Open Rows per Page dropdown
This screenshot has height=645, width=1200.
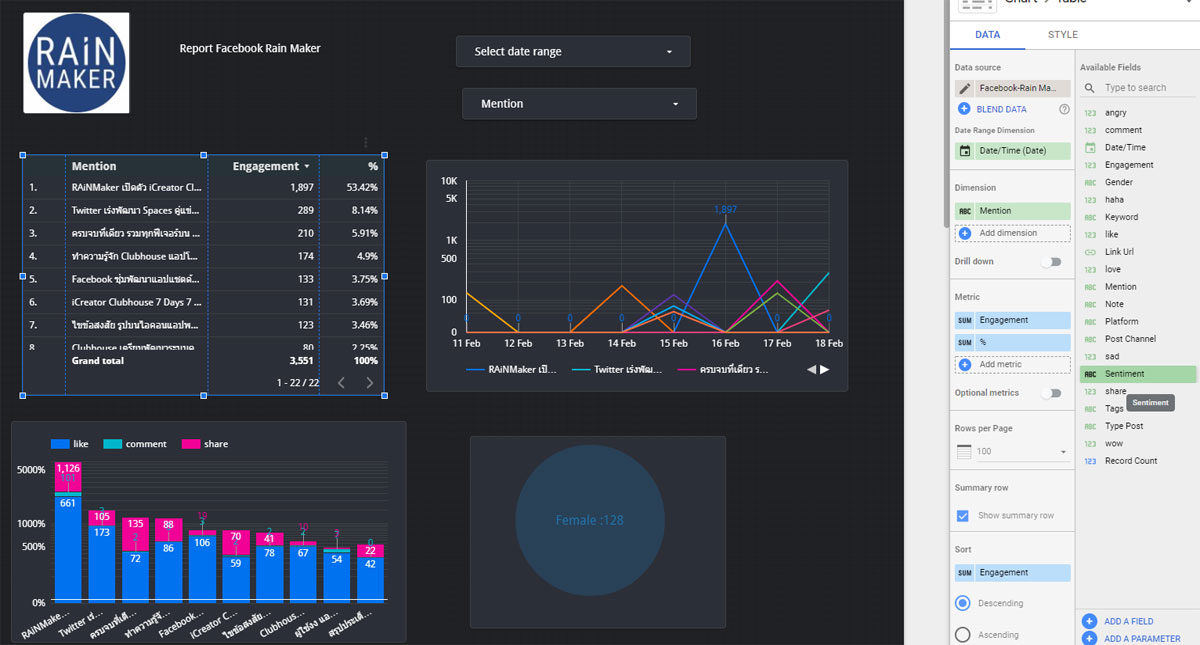click(1013, 452)
